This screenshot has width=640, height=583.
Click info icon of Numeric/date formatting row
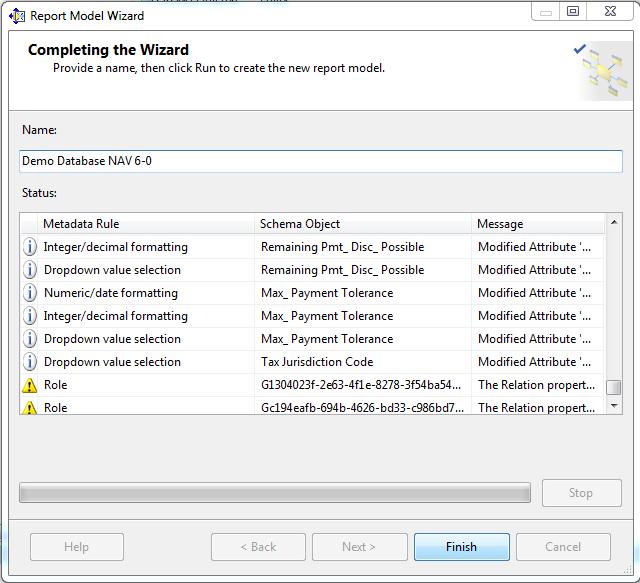29,293
